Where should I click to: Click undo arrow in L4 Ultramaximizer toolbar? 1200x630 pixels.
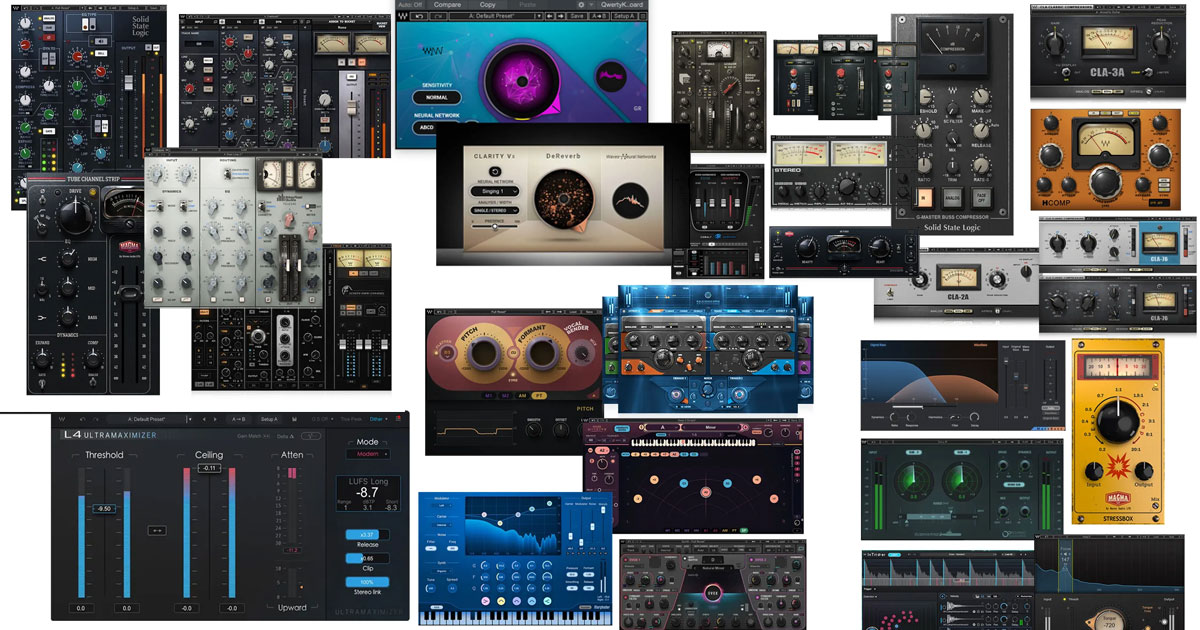point(83,419)
